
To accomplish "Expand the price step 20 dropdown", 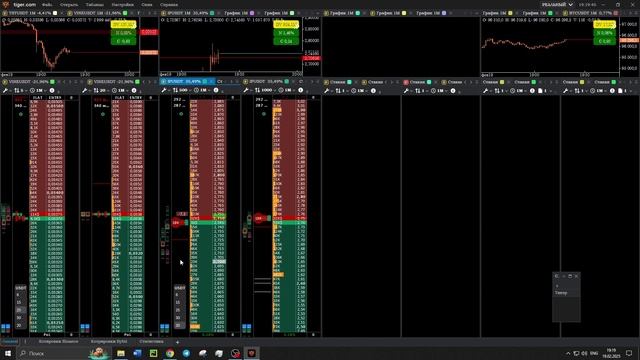I will coord(101,90).
